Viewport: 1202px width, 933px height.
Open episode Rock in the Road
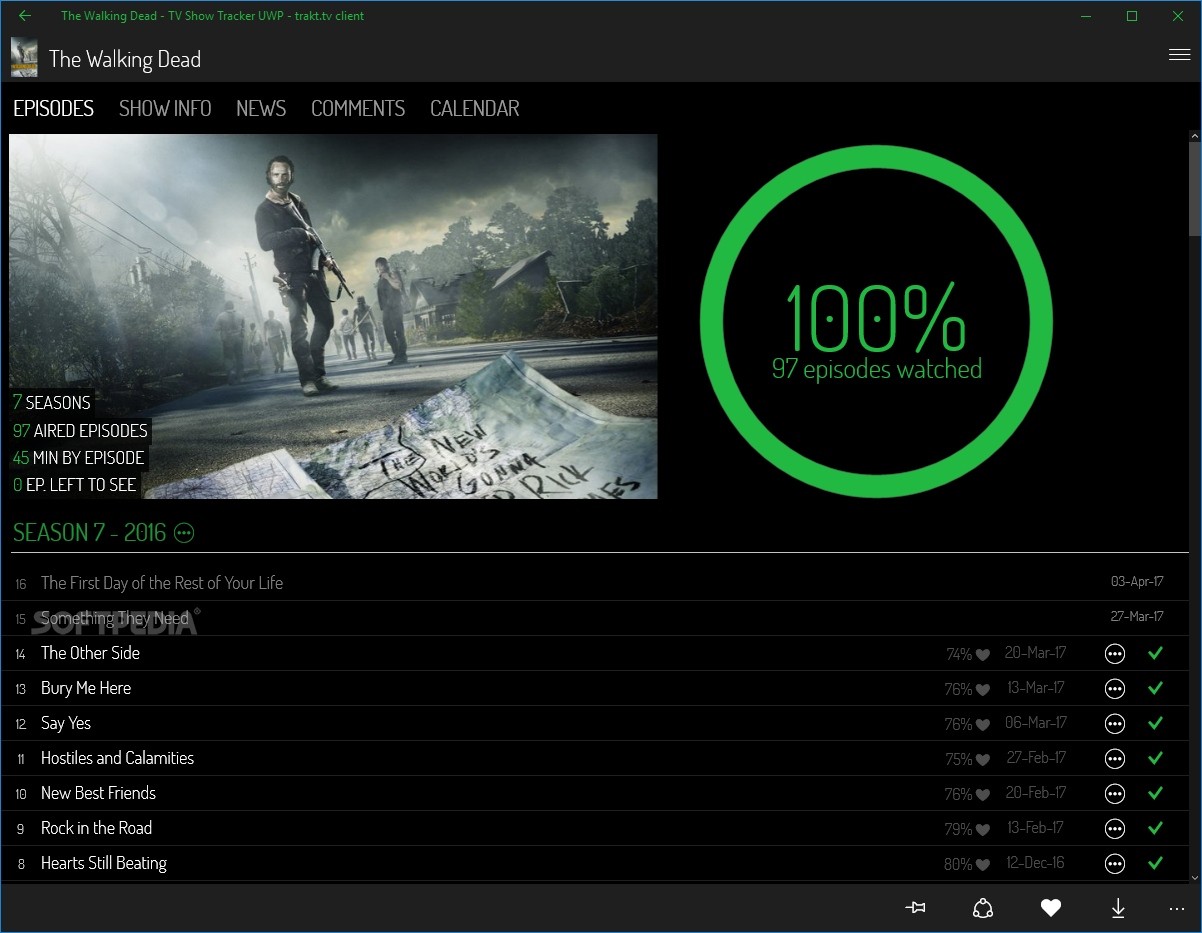pos(96,828)
